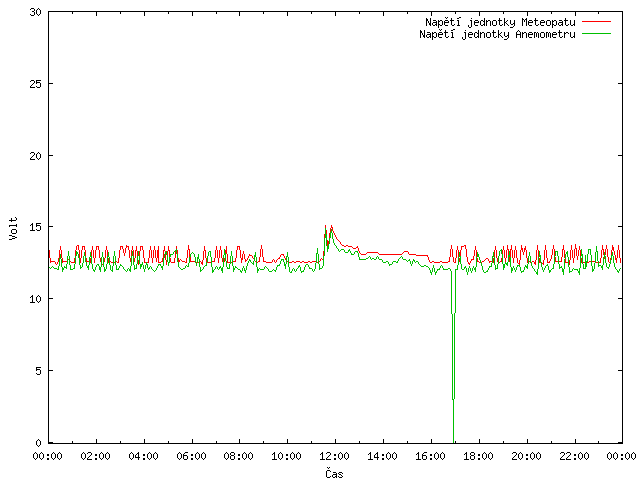Click the 22:00 time label
Viewport: 640px width, 480px height.
tap(574, 456)
